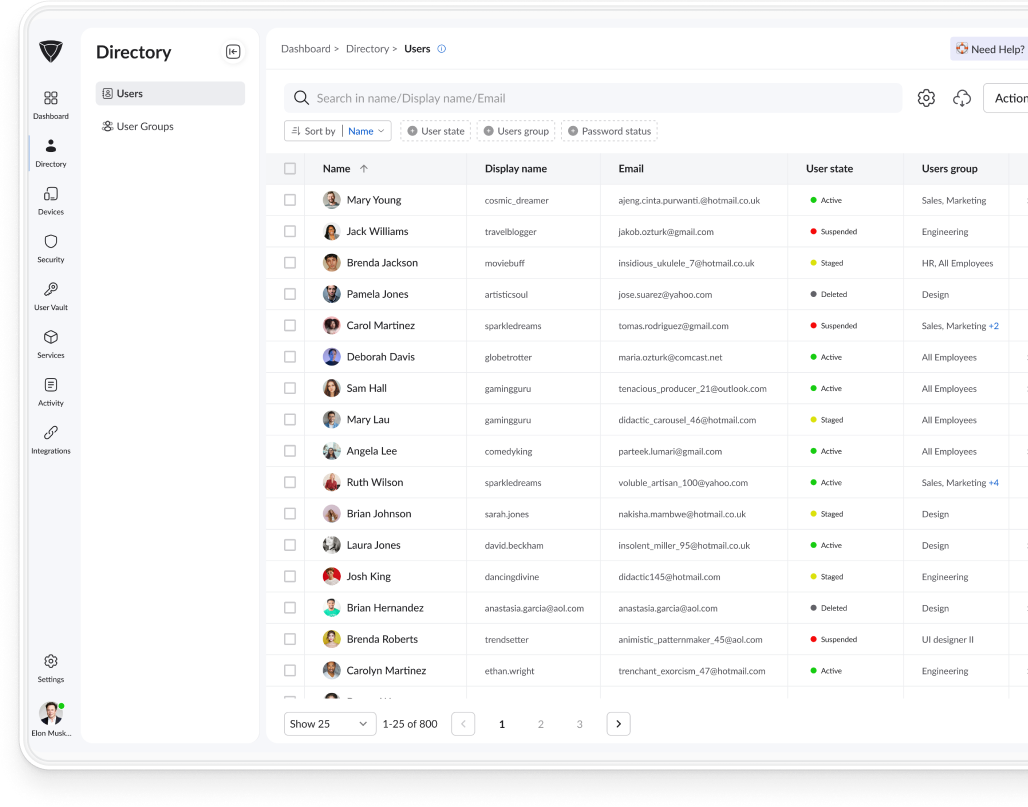Click the Need Help lifebuoy icon
The height and width of the screenshot is (807, 1028).
pyautogui.click(x=962, y=49)
